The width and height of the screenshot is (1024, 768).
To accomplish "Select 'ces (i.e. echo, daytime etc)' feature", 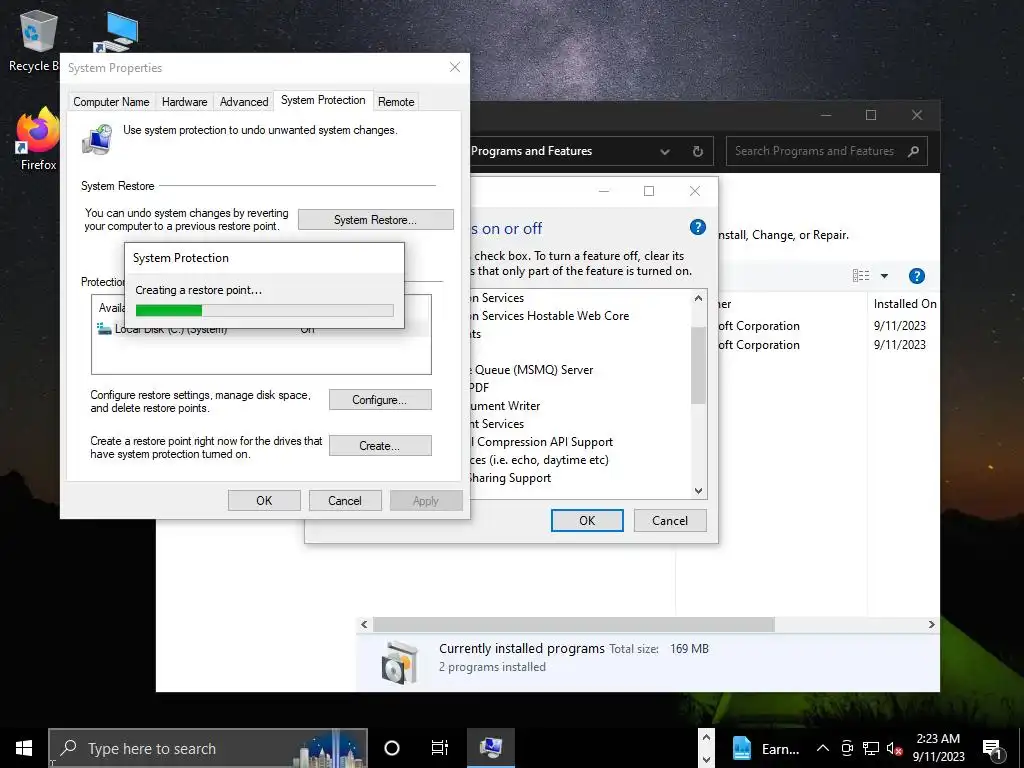I will point(539,460).
